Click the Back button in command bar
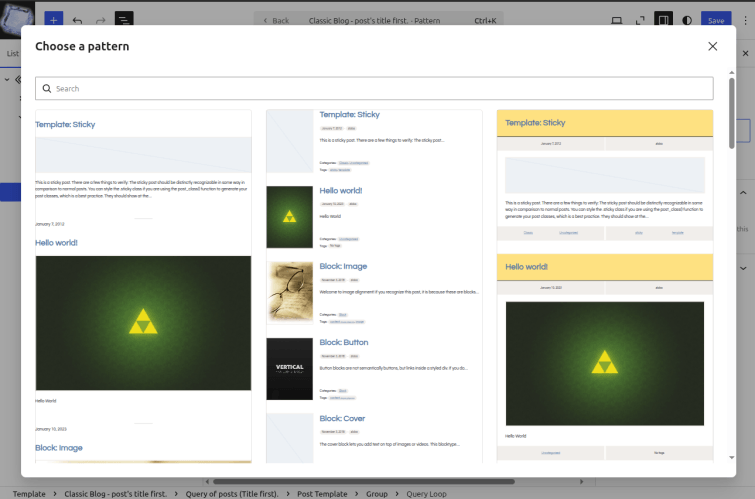Image resolution: width=755 pixels, height=499 pixels. point(276,21)
